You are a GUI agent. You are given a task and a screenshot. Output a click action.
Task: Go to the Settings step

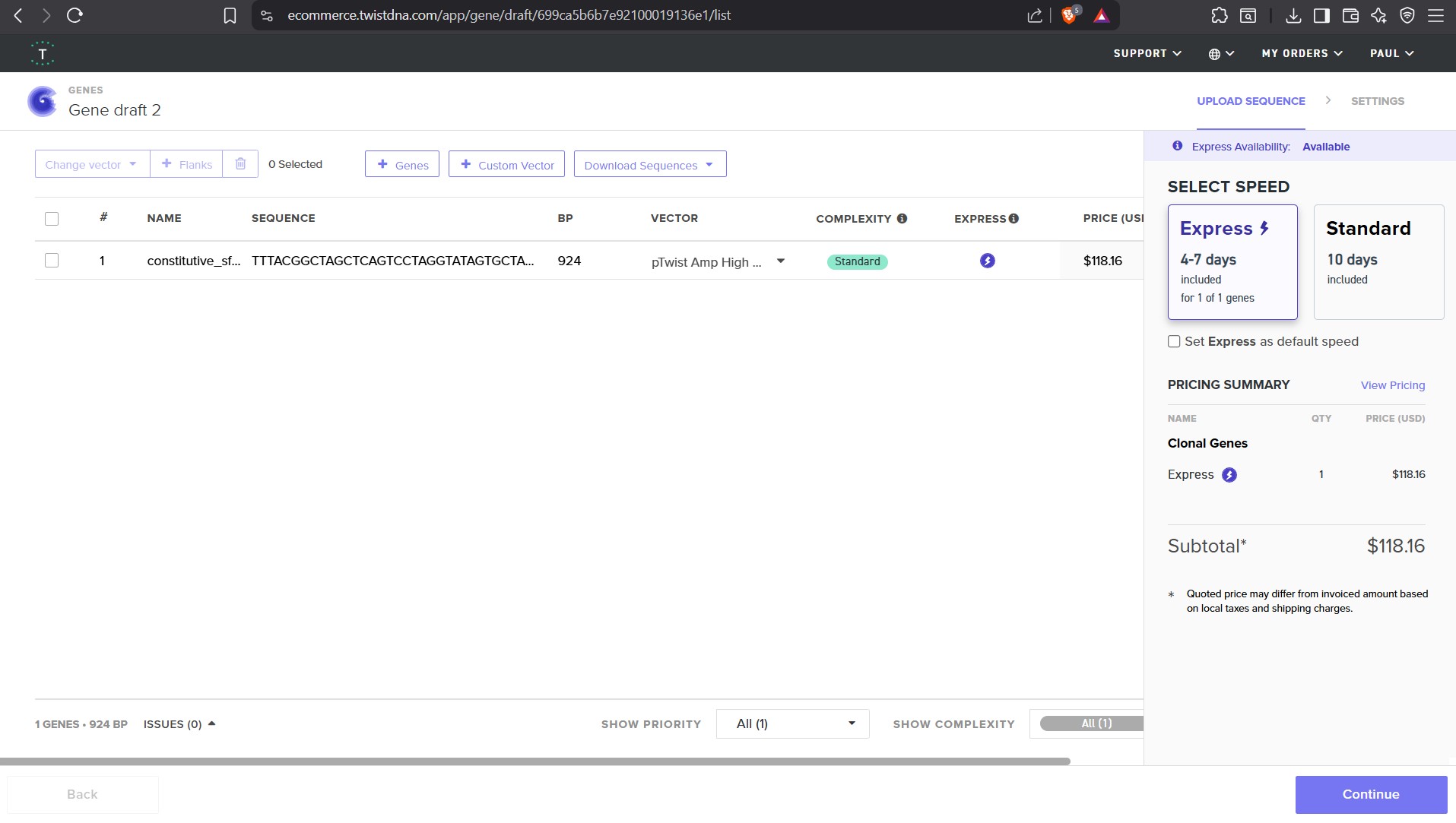coord(1377,101)
